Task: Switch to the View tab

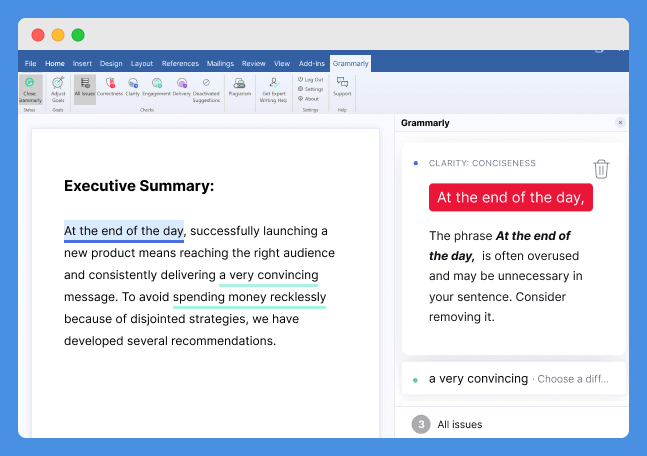Action: (x=282, y=64)
